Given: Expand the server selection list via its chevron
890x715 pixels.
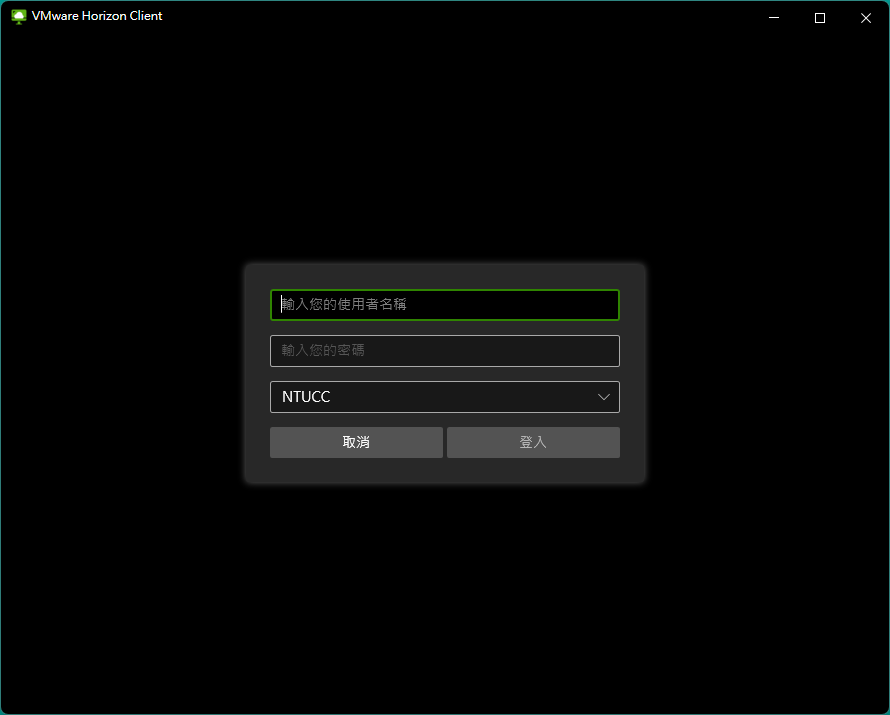Looking at the screenshot, I should 604,396.
